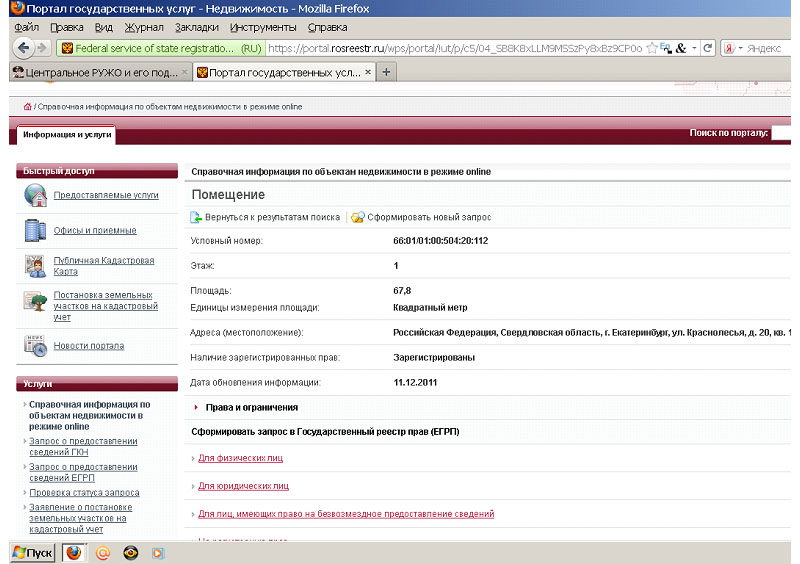Click the Новости портала news icon
The height and width of the screenshot is (564, 800).
pyautogui.click(x=36, y=346)
